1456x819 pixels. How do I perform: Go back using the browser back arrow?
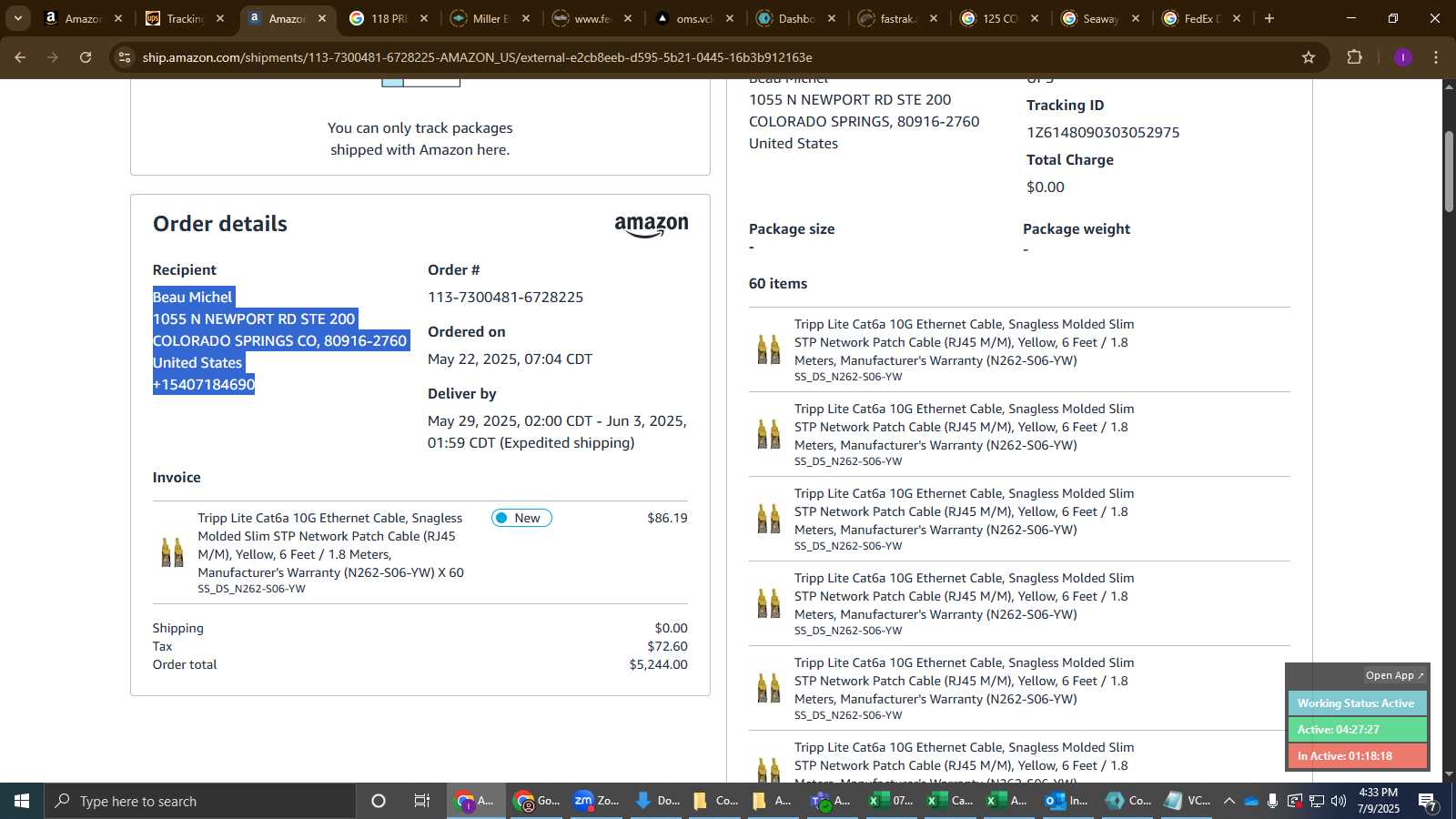click(x=20, y=57)
